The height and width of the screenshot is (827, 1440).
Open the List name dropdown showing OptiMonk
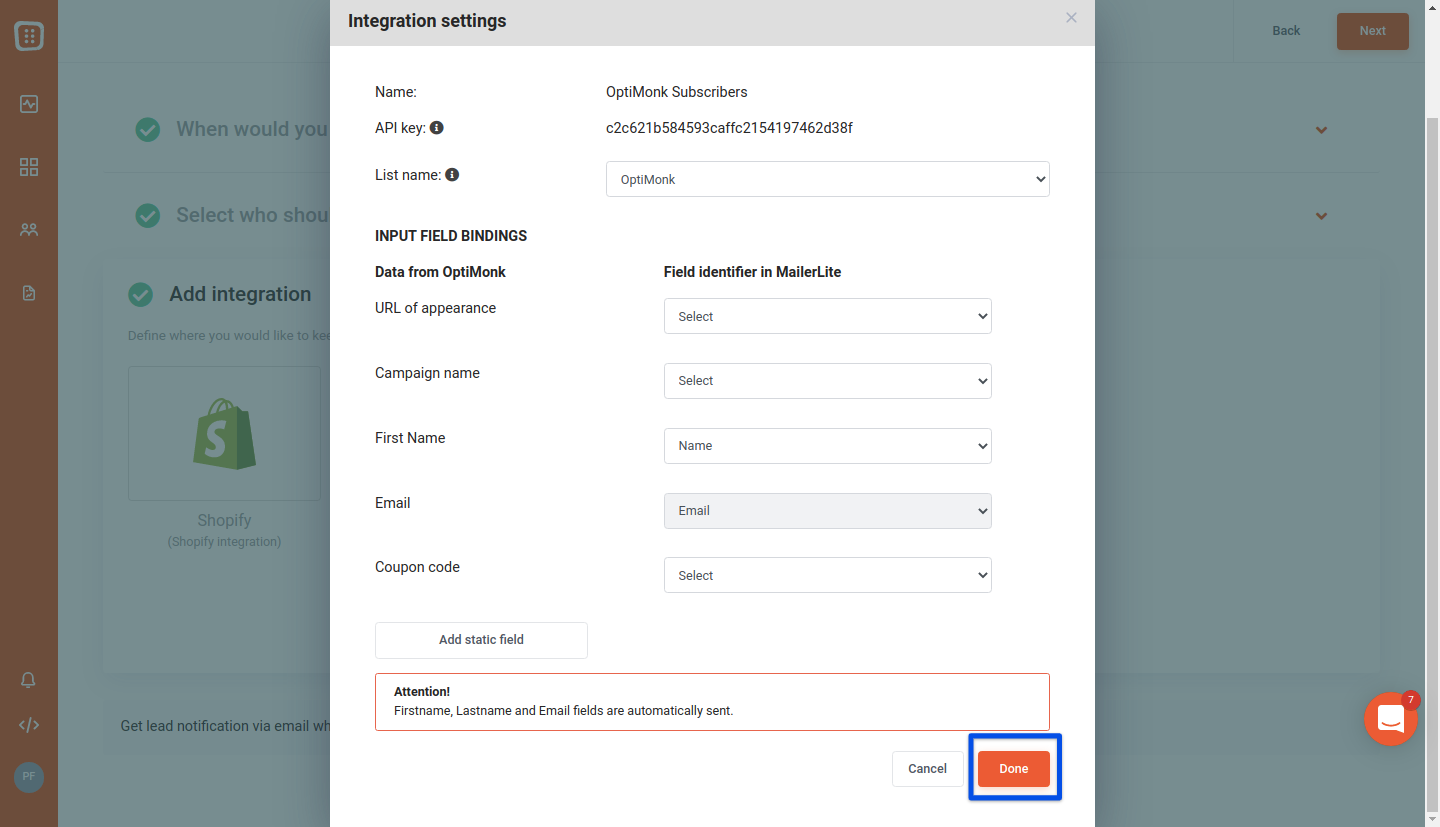[828, 179]
